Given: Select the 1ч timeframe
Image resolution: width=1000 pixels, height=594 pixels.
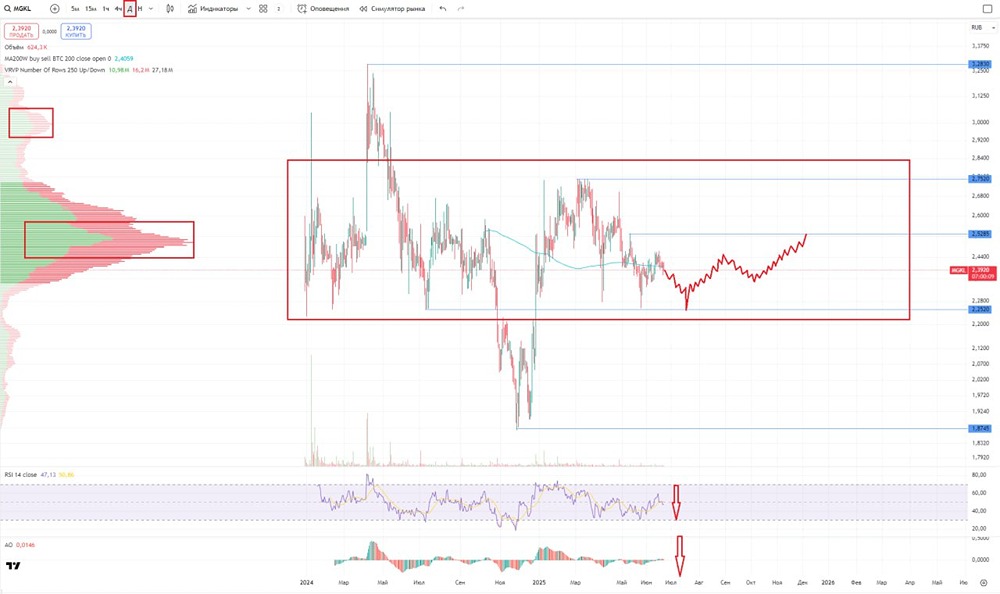Looking at the screenshot, I should 106,9.
